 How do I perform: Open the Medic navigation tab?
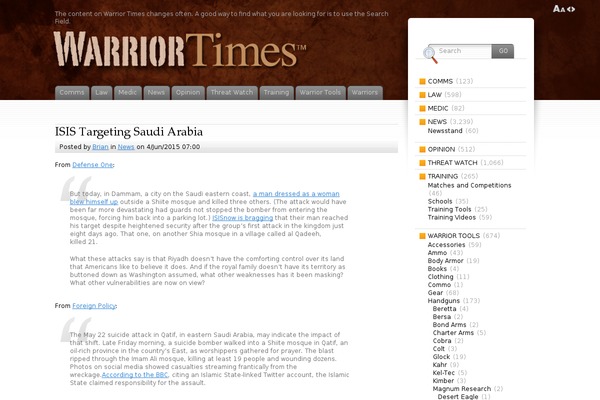(127, 93)
